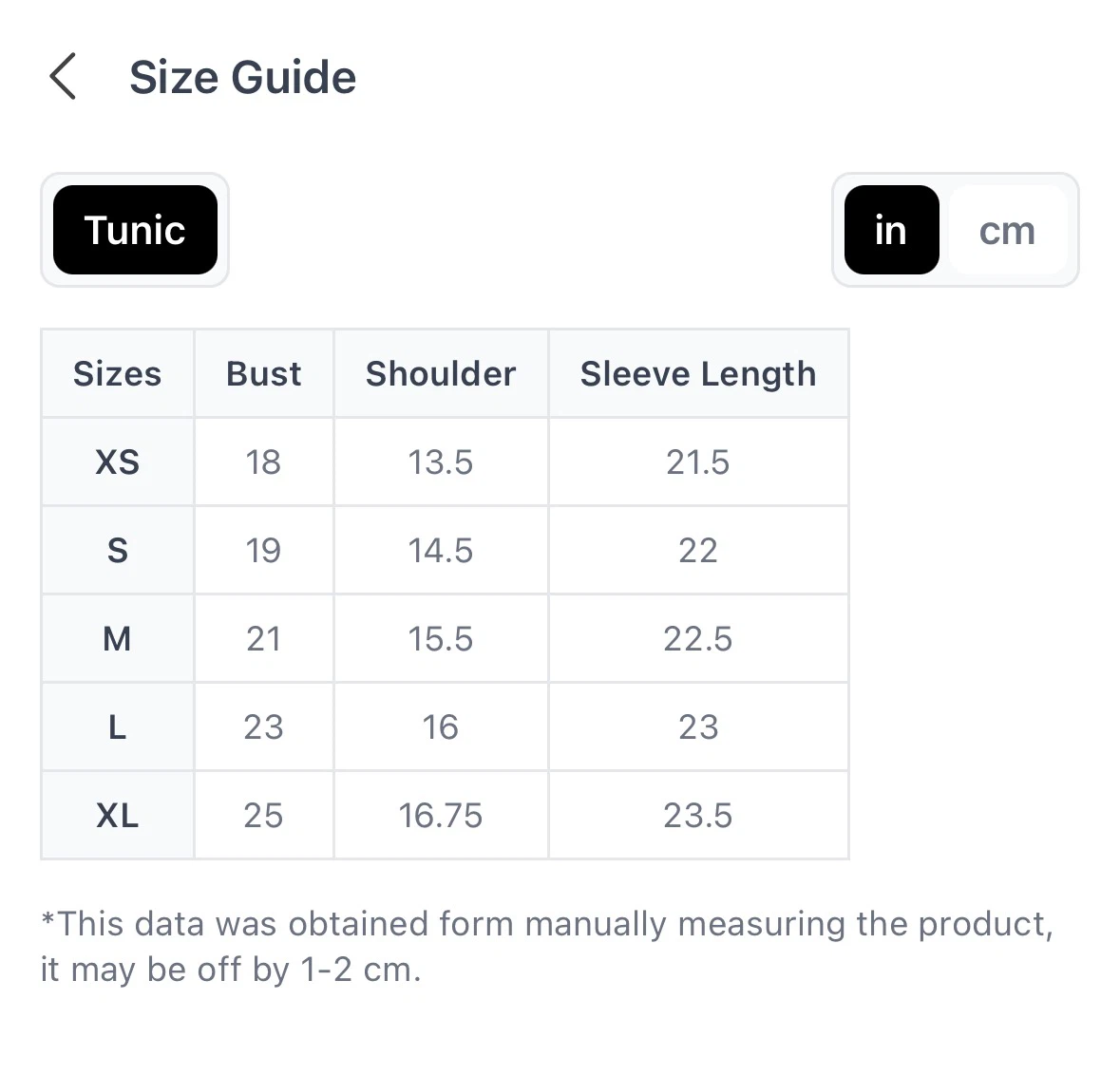Click the L shoulder value 16
Screen dimensions: 1120x1075
[441, 727]
